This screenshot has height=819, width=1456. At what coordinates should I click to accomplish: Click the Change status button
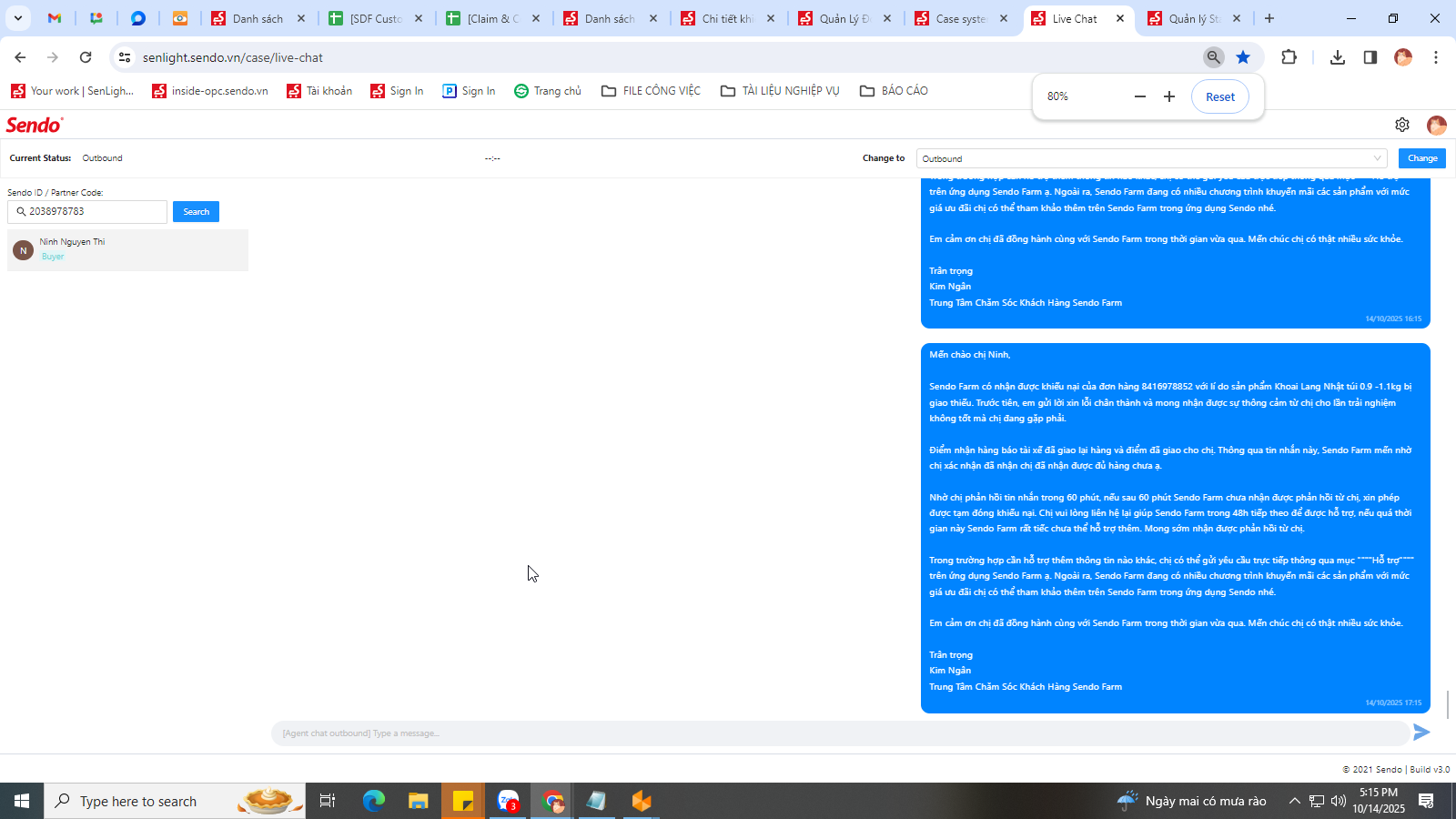[1422, 158]
